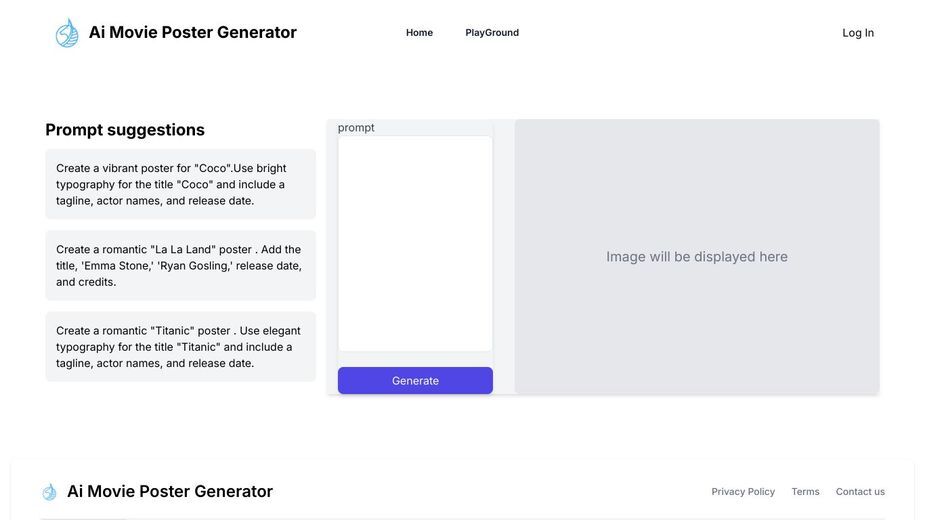Select the Titanic poster prompt suggestion
The width and height of the screenshot is (925, 520).
pyautogui.click(x=181, y=347)
